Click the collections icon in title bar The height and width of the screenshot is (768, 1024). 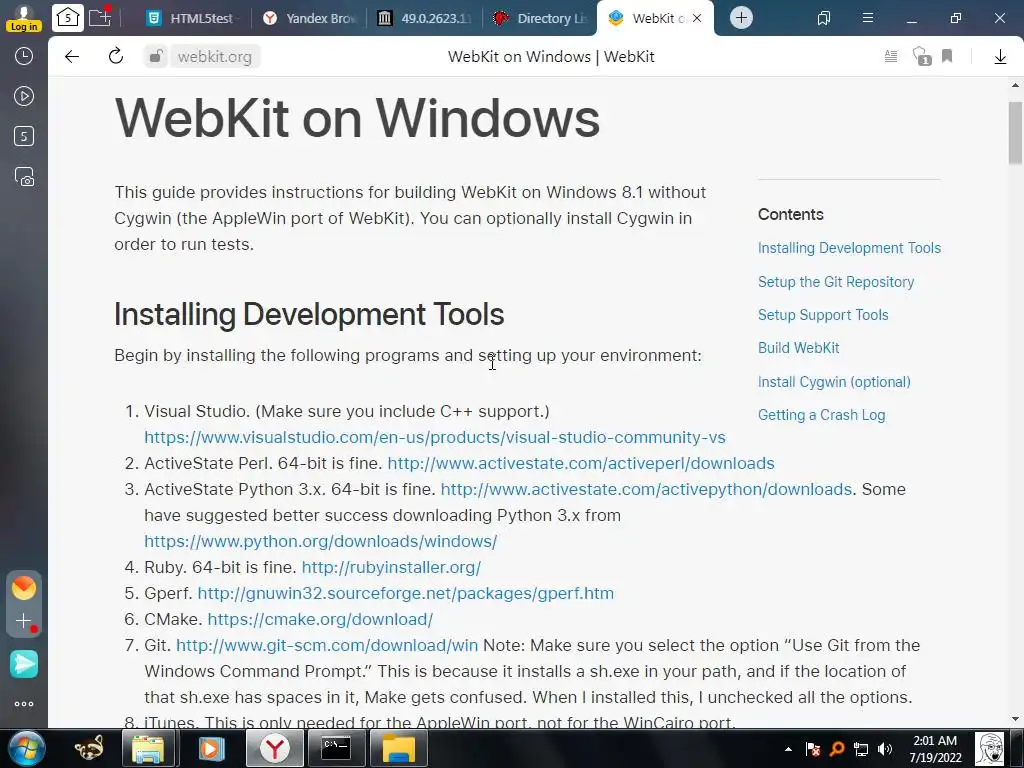(x=824, y=18)
